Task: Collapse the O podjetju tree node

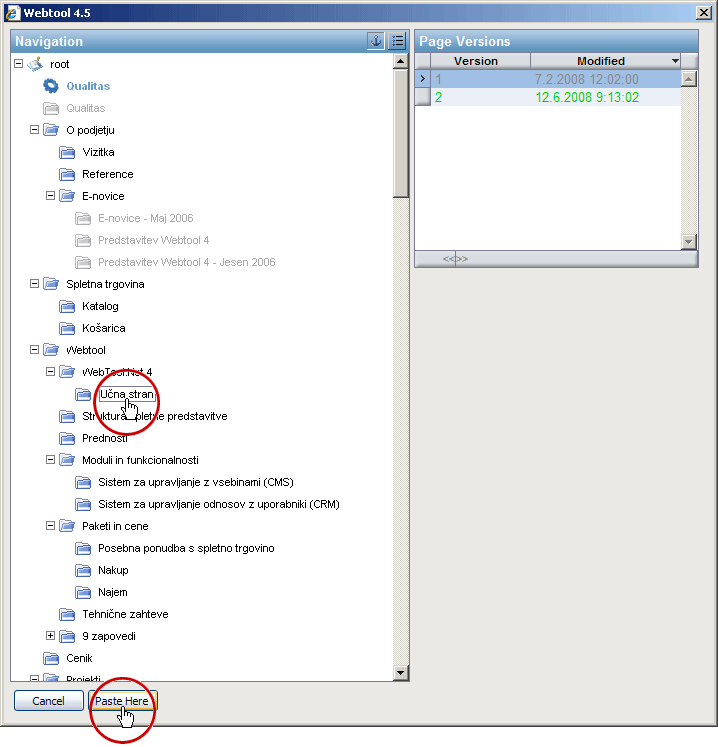Action: 35,130
